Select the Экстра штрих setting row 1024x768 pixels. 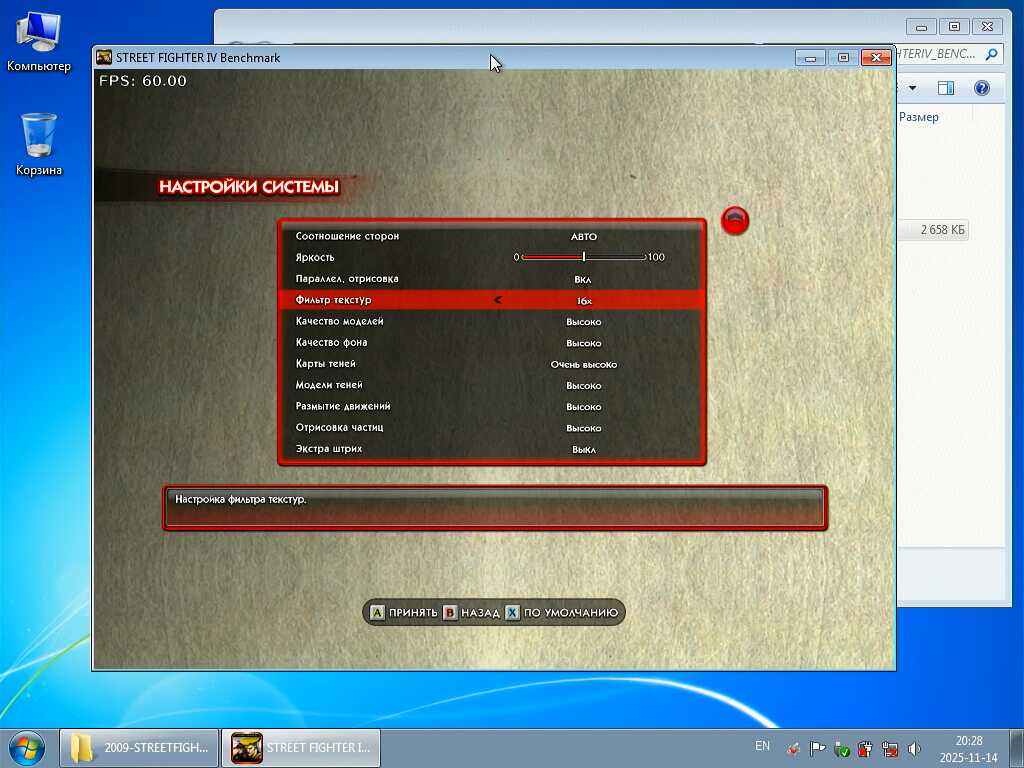click(x=492, y=449)
